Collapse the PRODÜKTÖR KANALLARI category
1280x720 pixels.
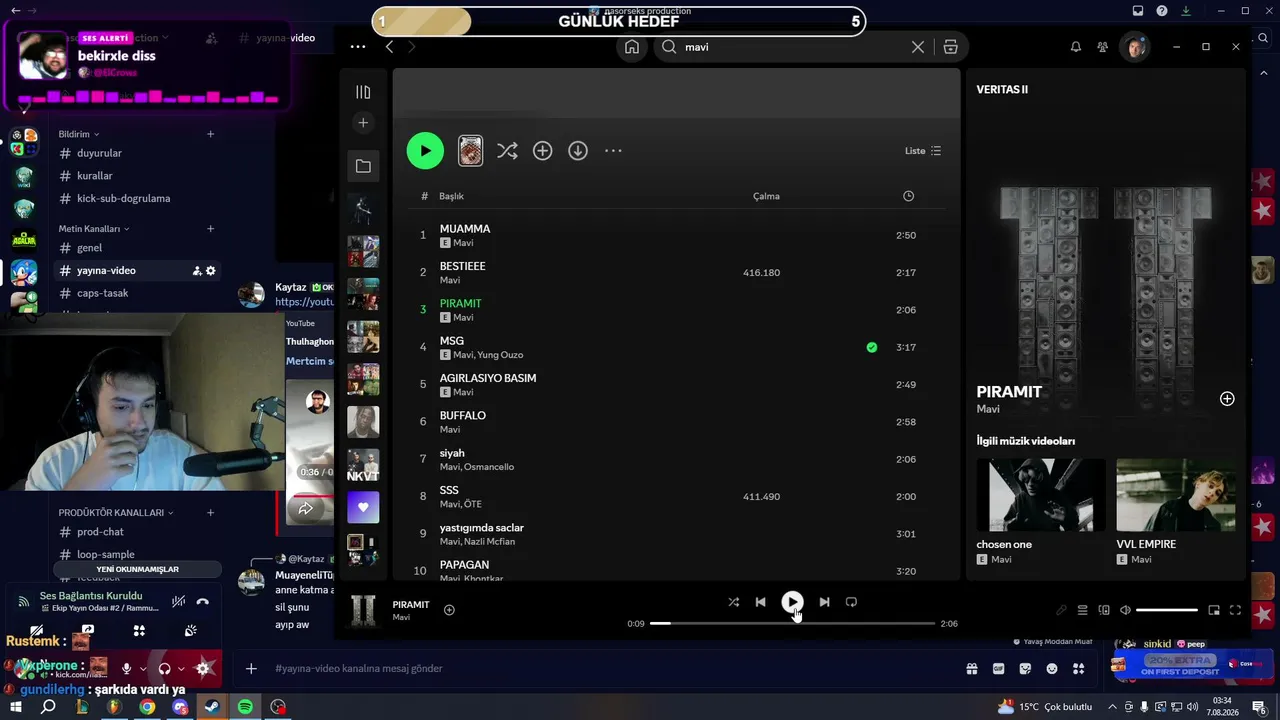pos(116,513)
